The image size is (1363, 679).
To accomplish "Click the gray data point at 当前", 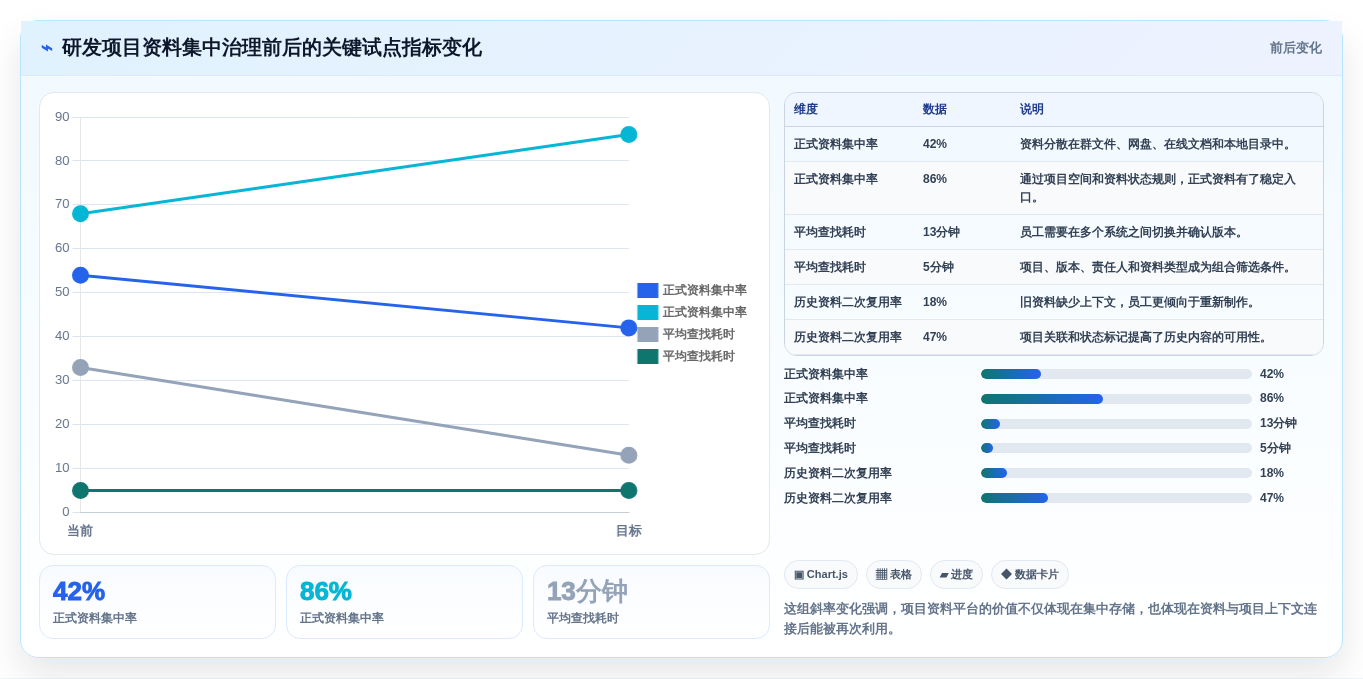I will click(81, 368).
